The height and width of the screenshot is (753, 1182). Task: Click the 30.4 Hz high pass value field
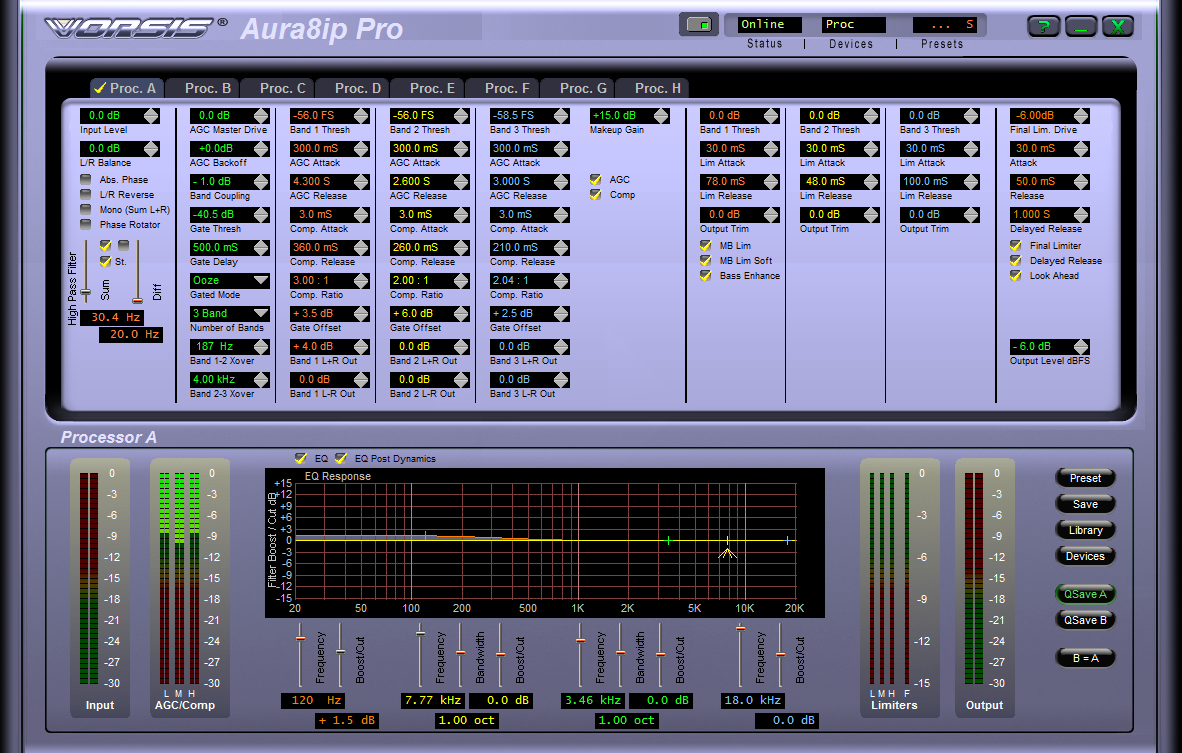coord(112,317)
